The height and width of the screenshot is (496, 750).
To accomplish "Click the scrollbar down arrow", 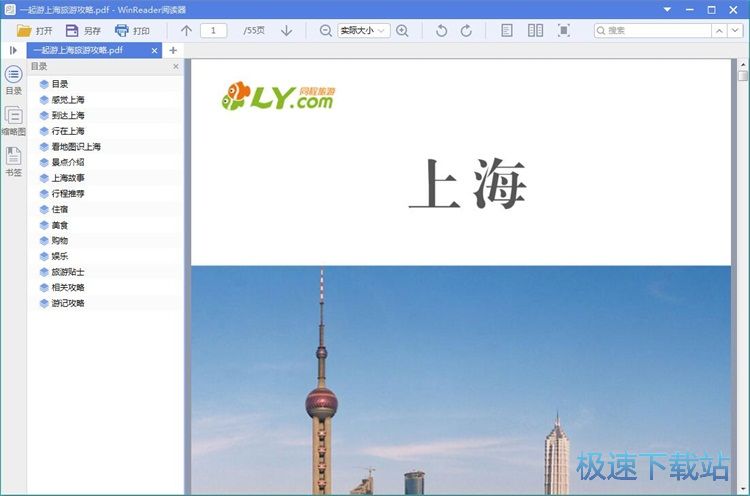I will tap(743, 489).
